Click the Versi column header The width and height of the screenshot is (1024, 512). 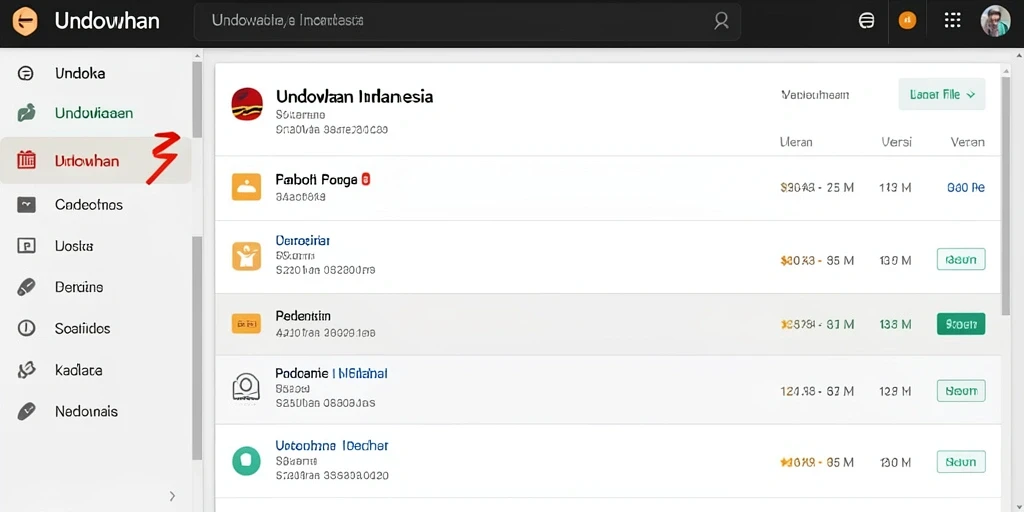point(897,142)
